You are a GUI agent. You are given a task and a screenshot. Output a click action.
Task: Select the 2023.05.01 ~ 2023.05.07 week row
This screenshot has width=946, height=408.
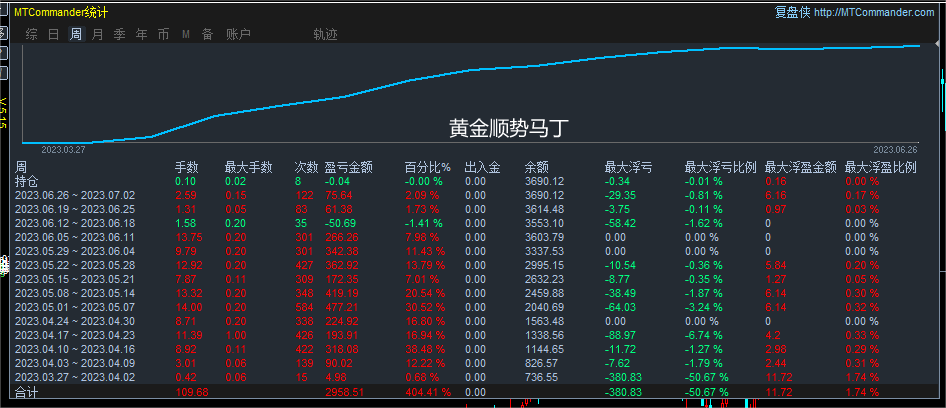point(75,307)
